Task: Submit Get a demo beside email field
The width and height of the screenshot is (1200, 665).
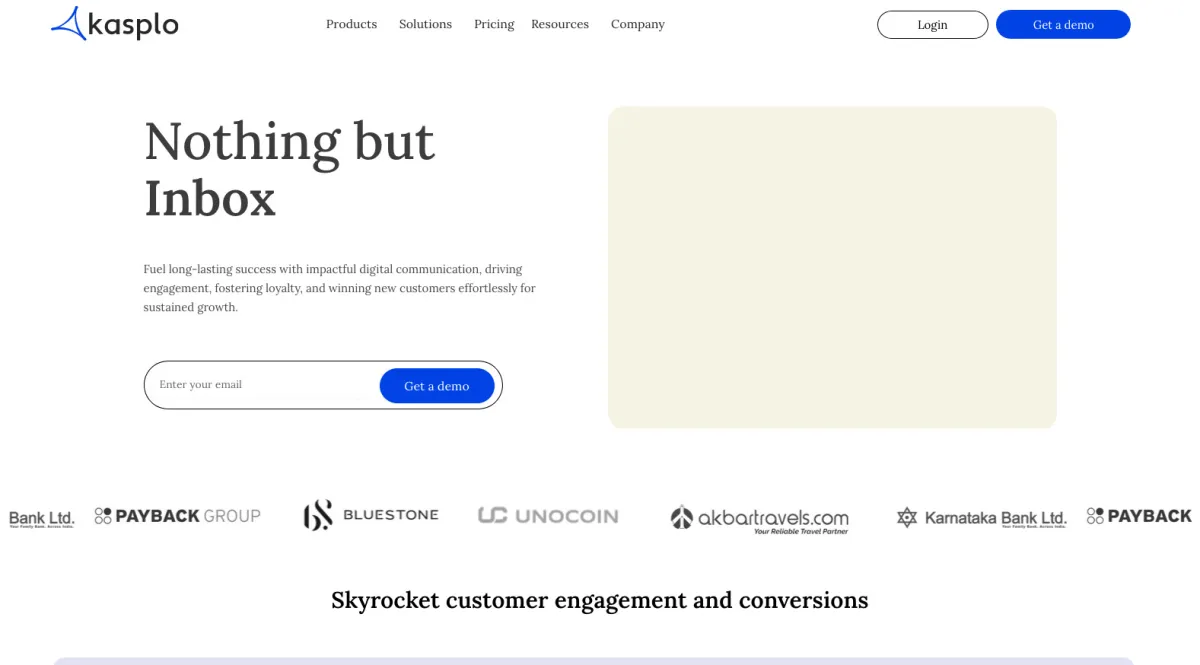Action: click(x=437, y=386)
